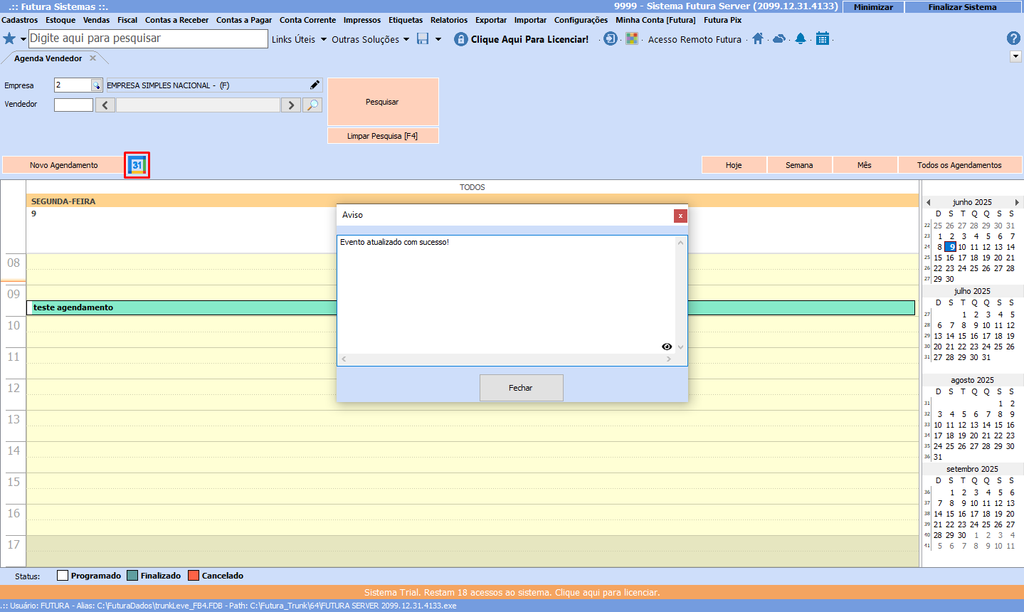Click the blue star favorites icon
This screenshot has width=1024, height=612.
coord(10,39)
